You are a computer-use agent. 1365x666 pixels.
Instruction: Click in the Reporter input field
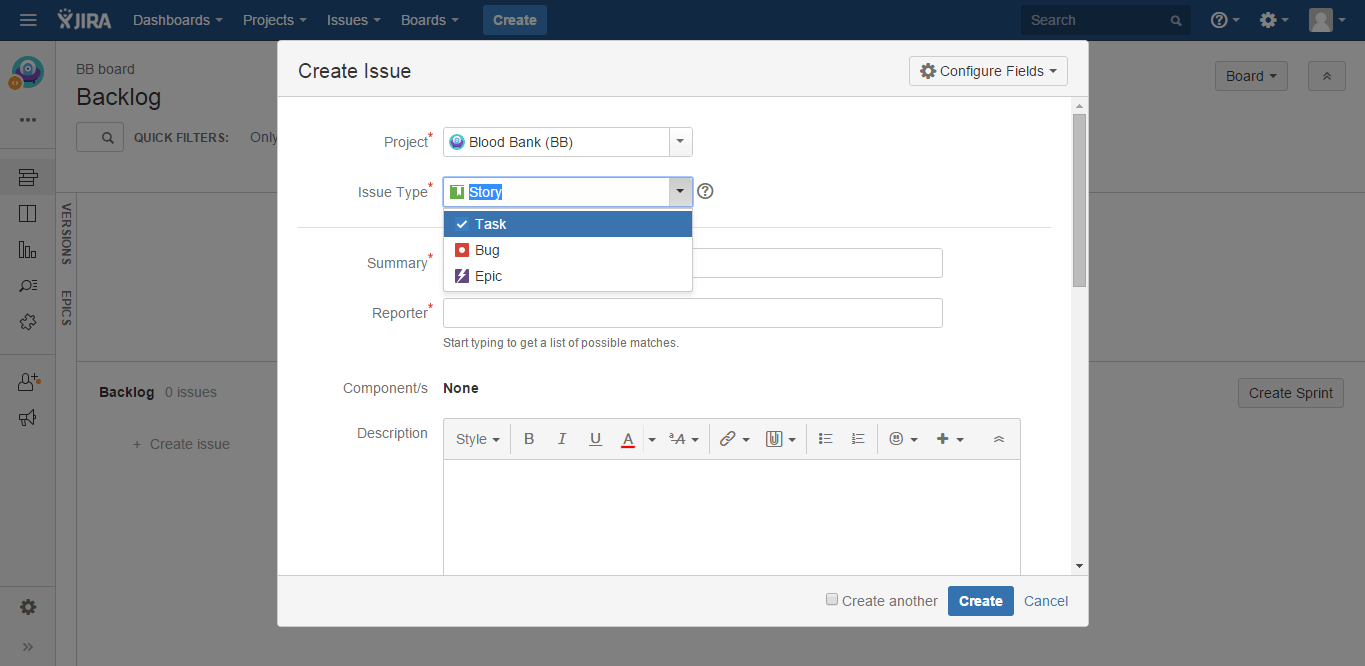click(x=693, y=313)
